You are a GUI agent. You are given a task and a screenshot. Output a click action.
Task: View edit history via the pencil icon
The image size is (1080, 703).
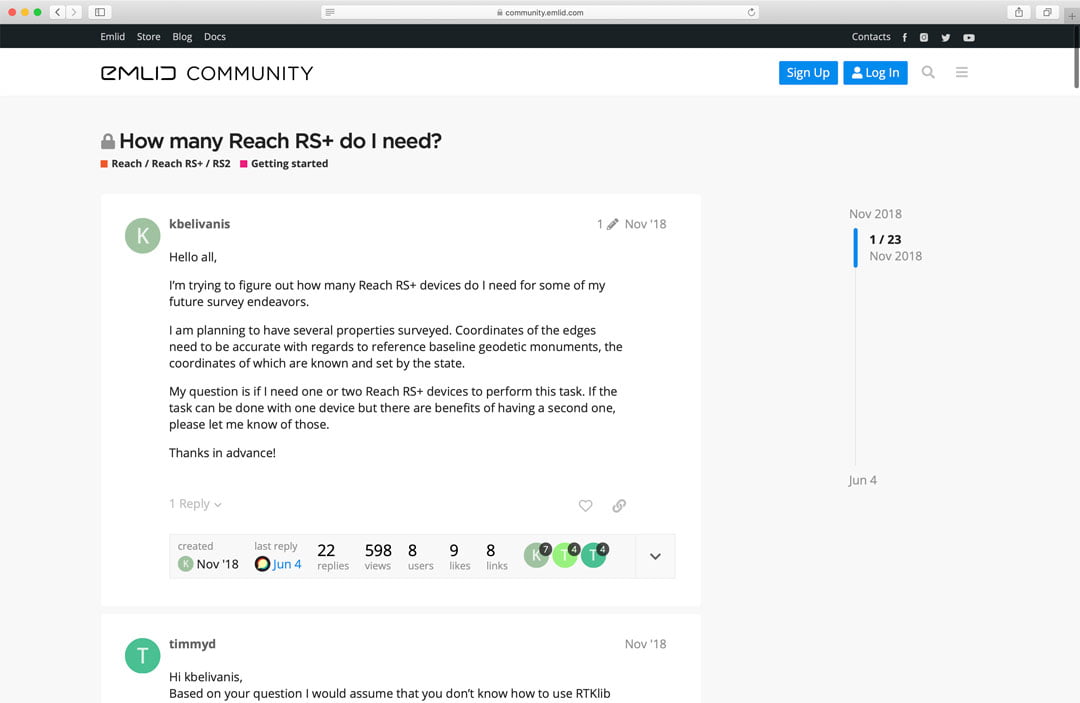pos(612,224)
